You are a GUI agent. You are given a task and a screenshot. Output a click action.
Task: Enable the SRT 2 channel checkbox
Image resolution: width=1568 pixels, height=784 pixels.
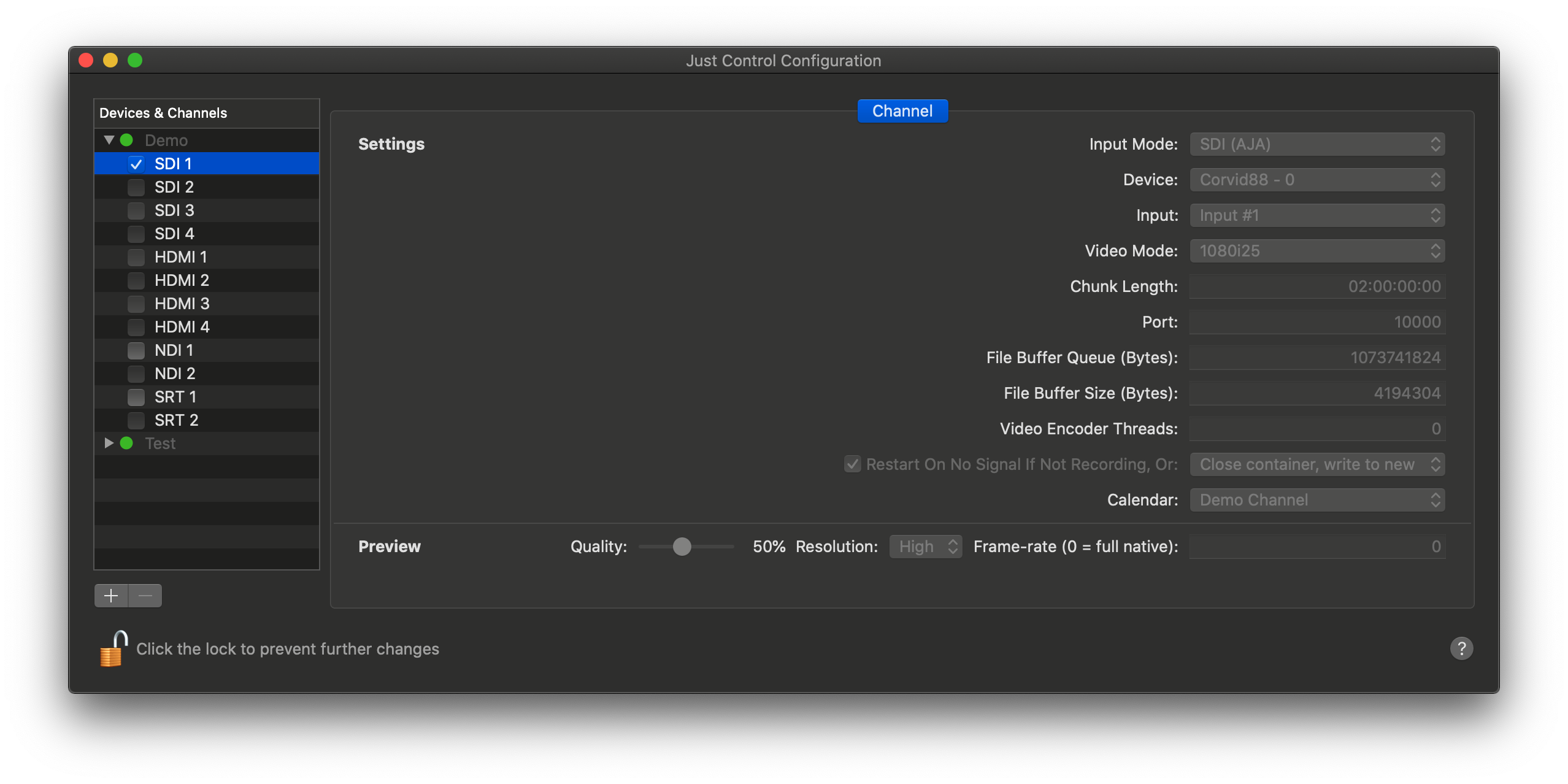click(136, 420)
